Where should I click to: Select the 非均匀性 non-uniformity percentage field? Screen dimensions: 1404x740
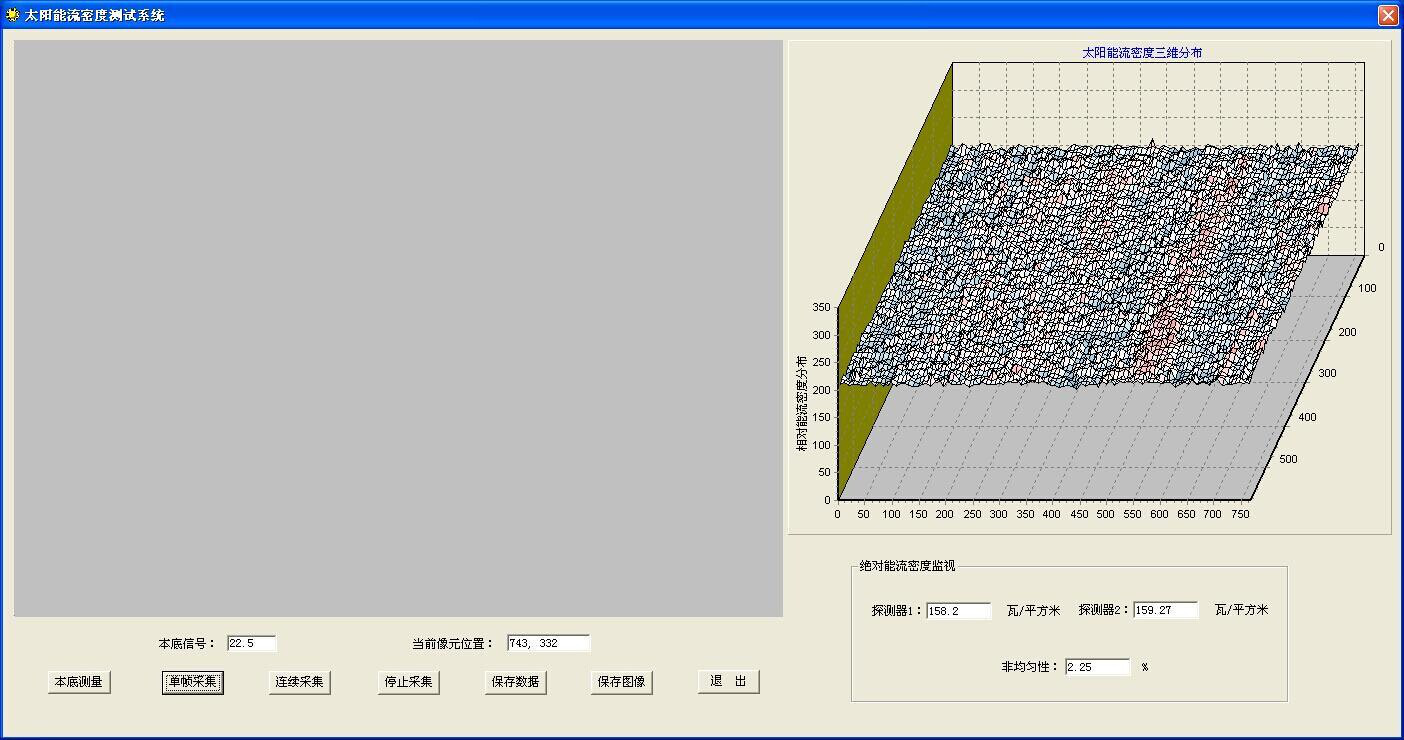point(1097,667)
